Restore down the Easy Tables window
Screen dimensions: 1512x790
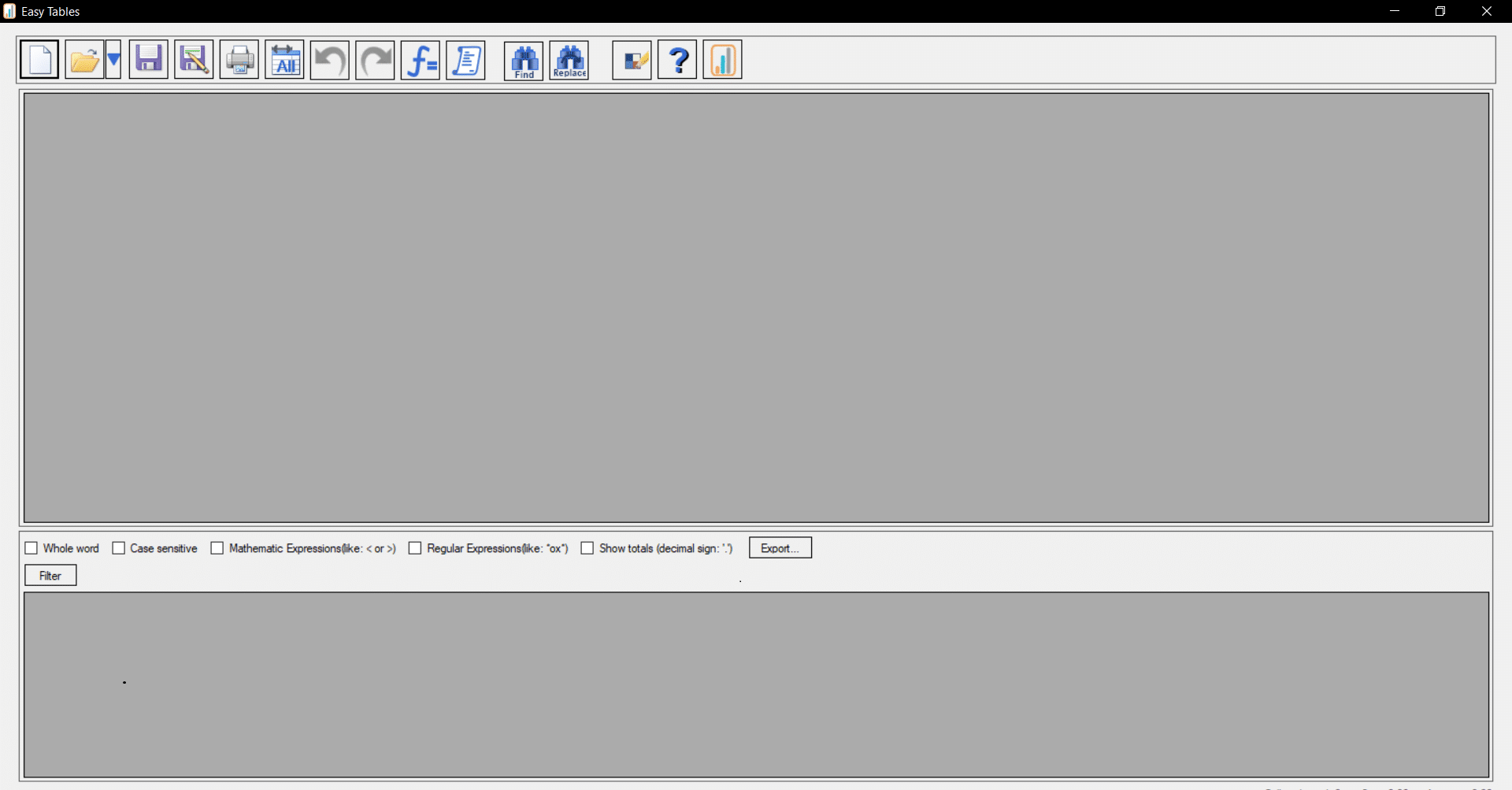(1440, 11)
